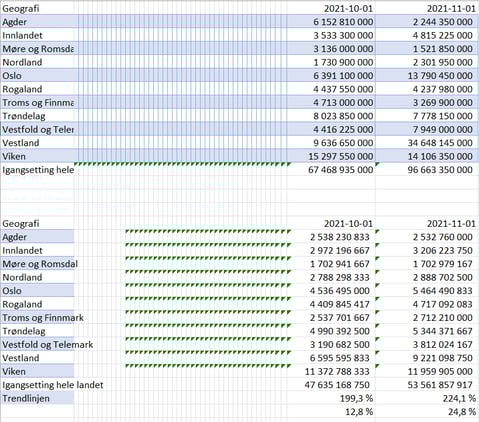The width and height of the screenshot is (479, 422).
Task: Click on 3 269 900 000
Action: [443, 103]
